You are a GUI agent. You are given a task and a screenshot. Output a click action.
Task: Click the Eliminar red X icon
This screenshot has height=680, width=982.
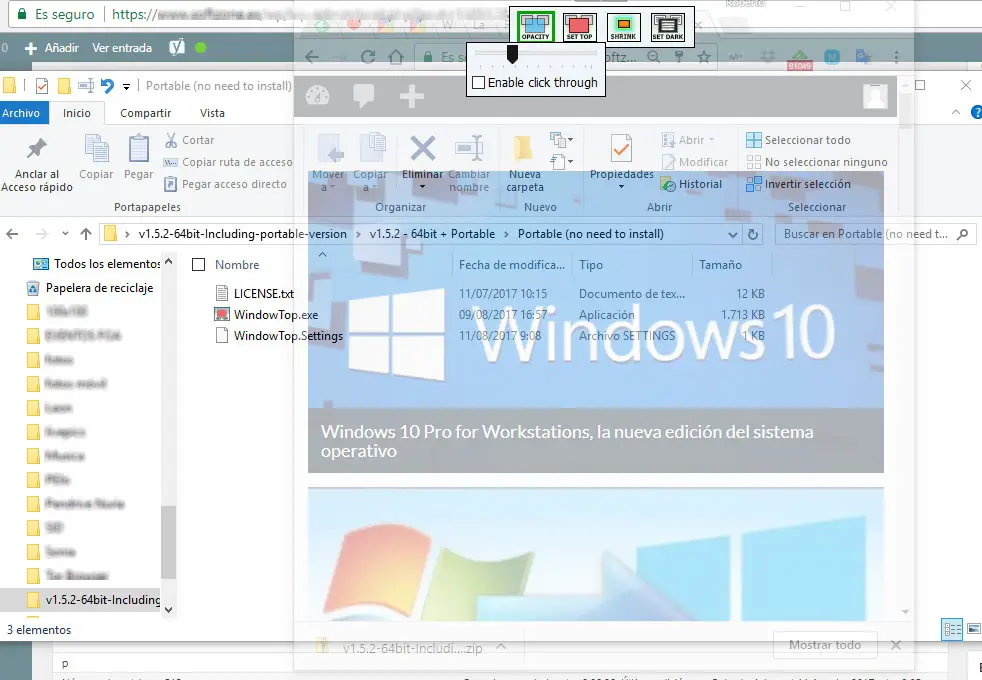click(423, 149)
